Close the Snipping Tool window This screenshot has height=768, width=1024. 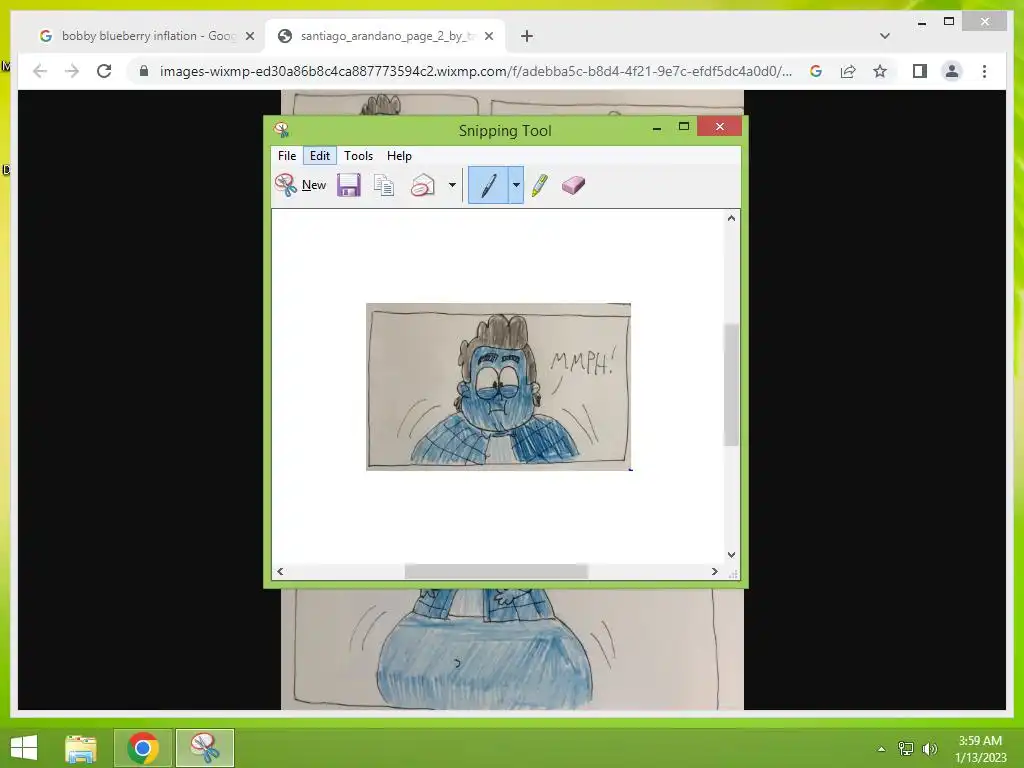tap(720, 127)
